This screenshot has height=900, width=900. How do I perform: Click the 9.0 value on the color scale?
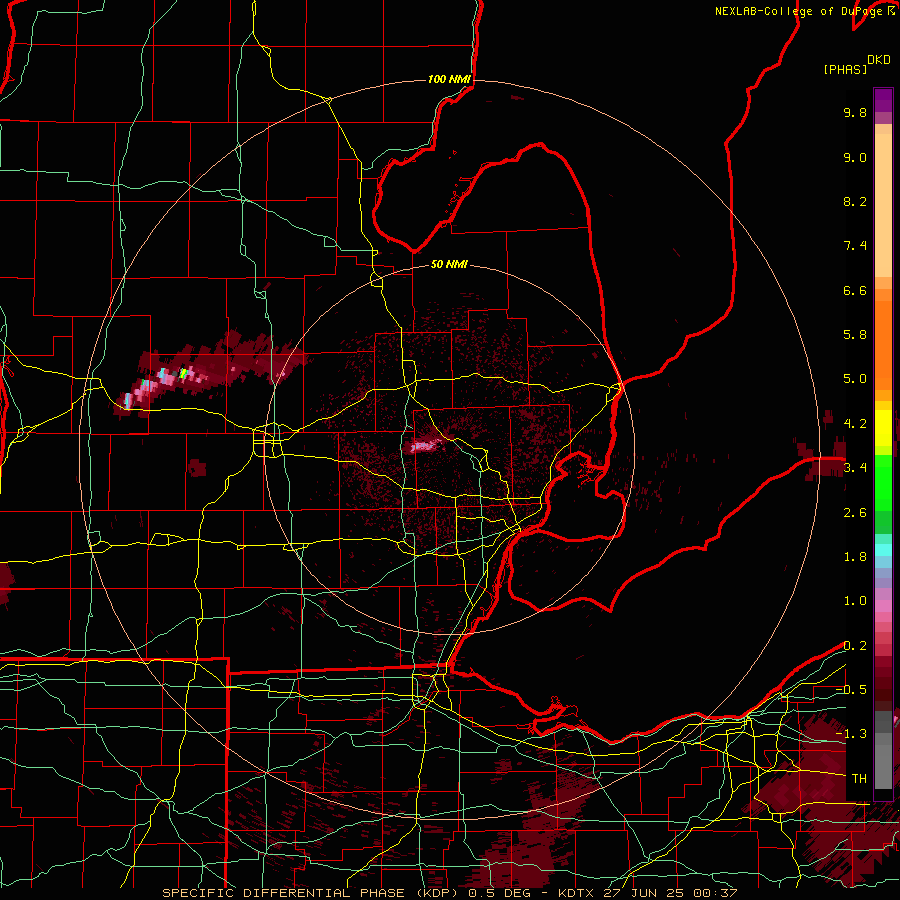pos(855,157)
